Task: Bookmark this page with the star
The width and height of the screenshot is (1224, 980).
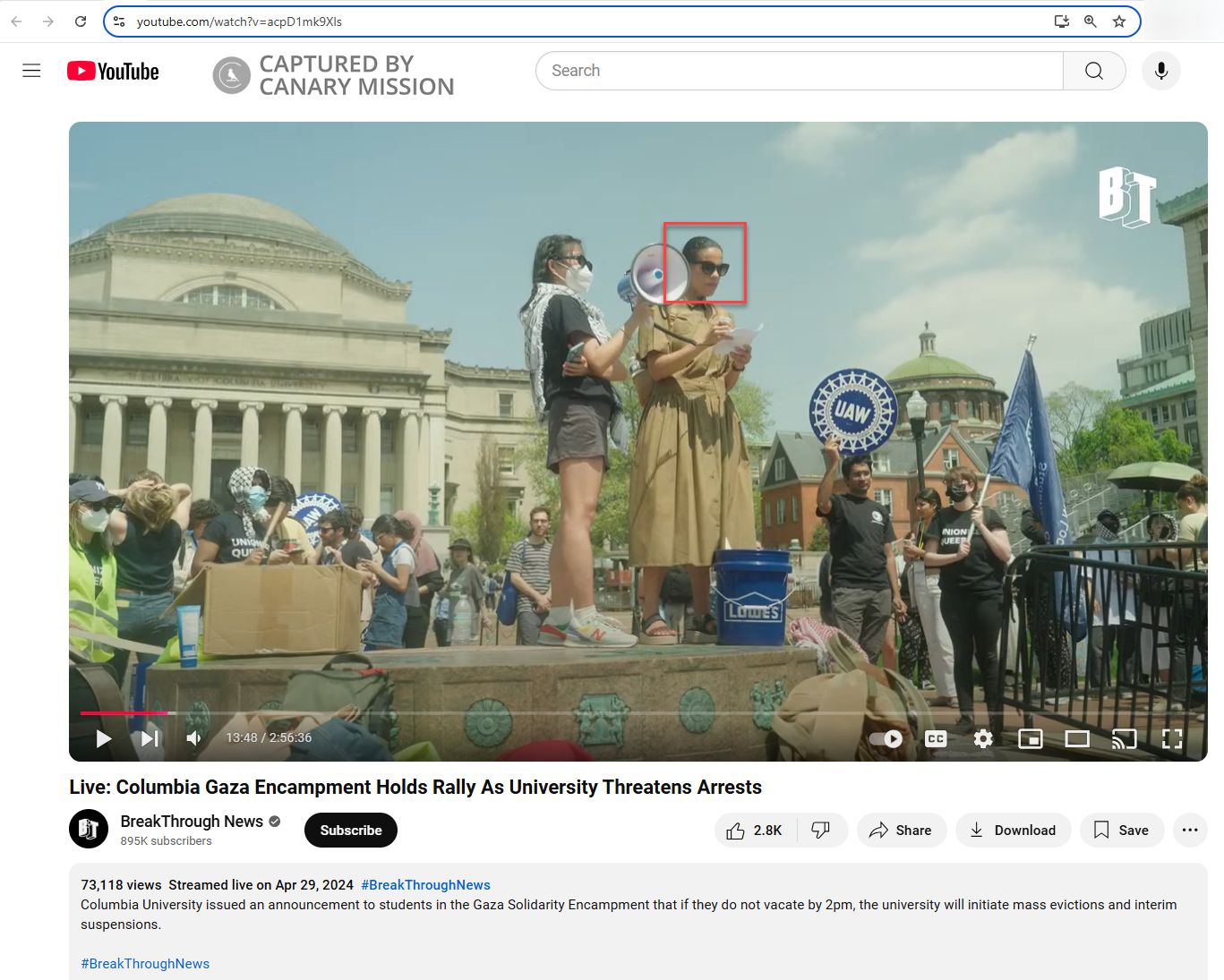Action: (1119, 21)
